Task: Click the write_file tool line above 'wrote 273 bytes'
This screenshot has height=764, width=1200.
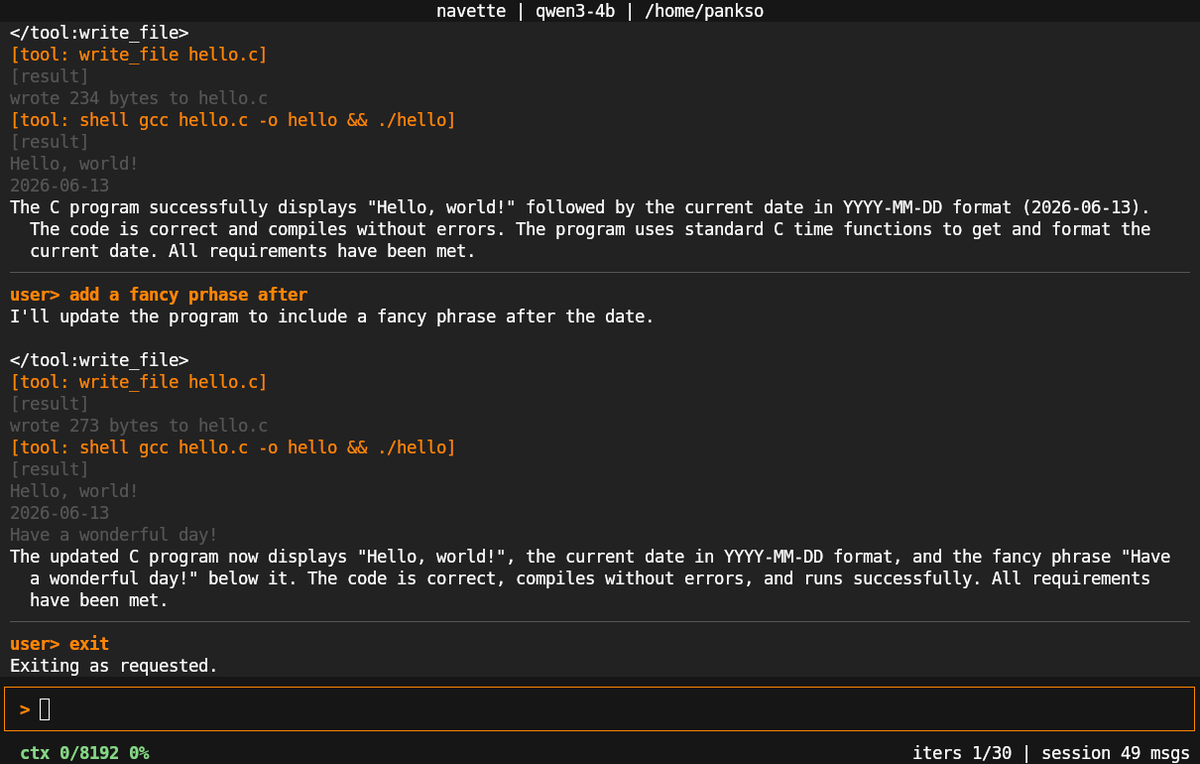Action: [x=139, y=382]
